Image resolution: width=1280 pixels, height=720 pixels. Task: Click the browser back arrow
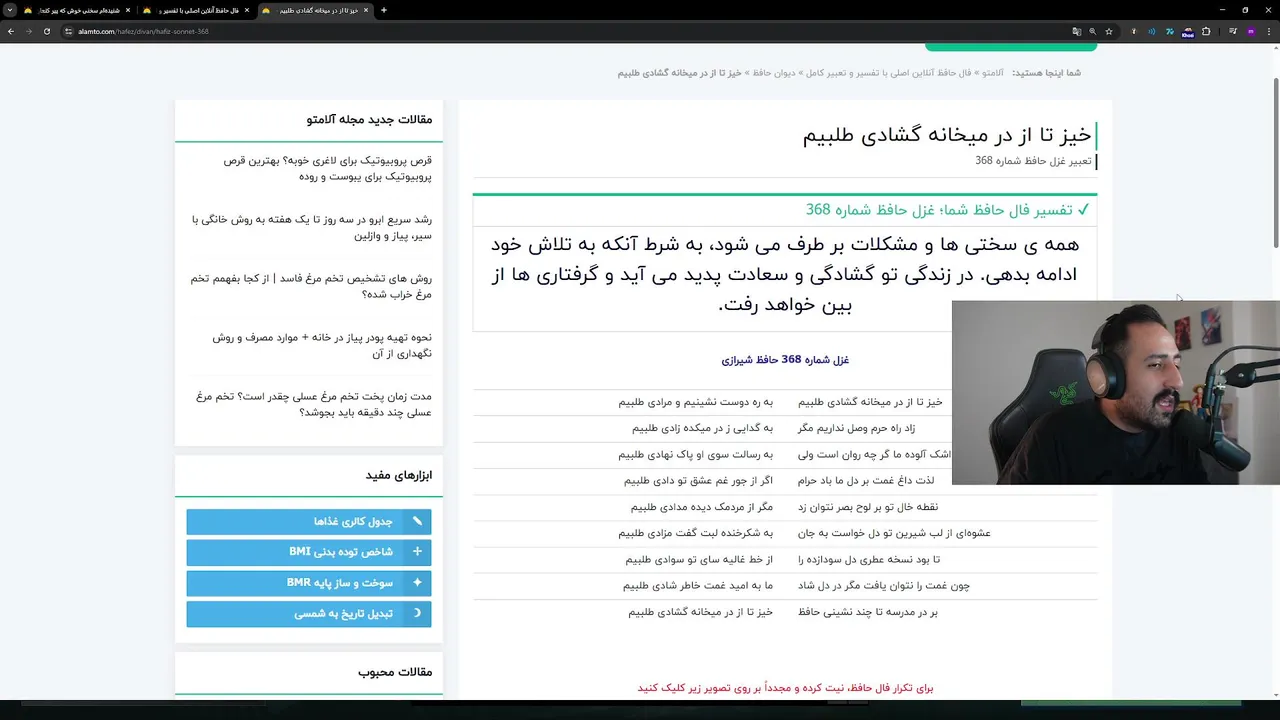point(10,31)
